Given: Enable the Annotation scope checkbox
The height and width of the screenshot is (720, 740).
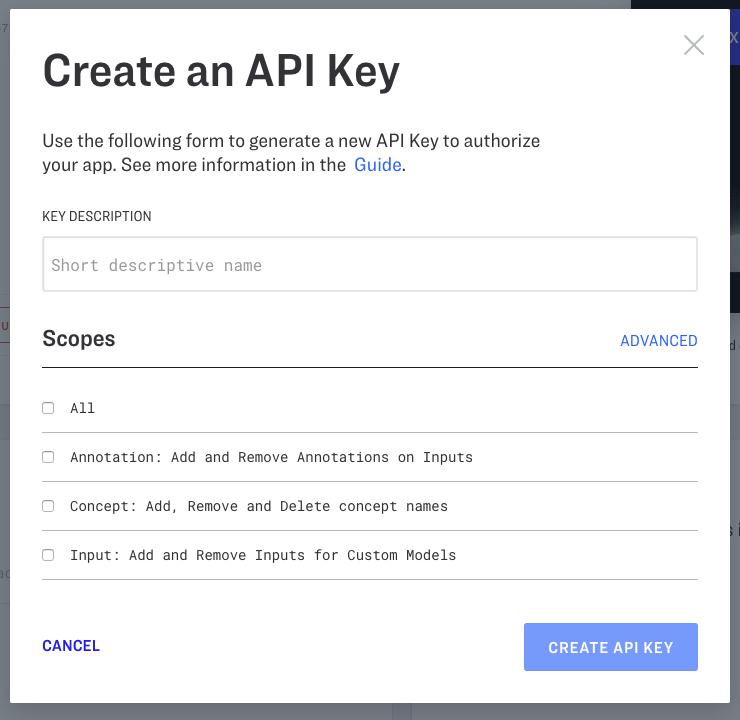Looking at the screenshot, I should pyautogui.click(x=48, y=457).
